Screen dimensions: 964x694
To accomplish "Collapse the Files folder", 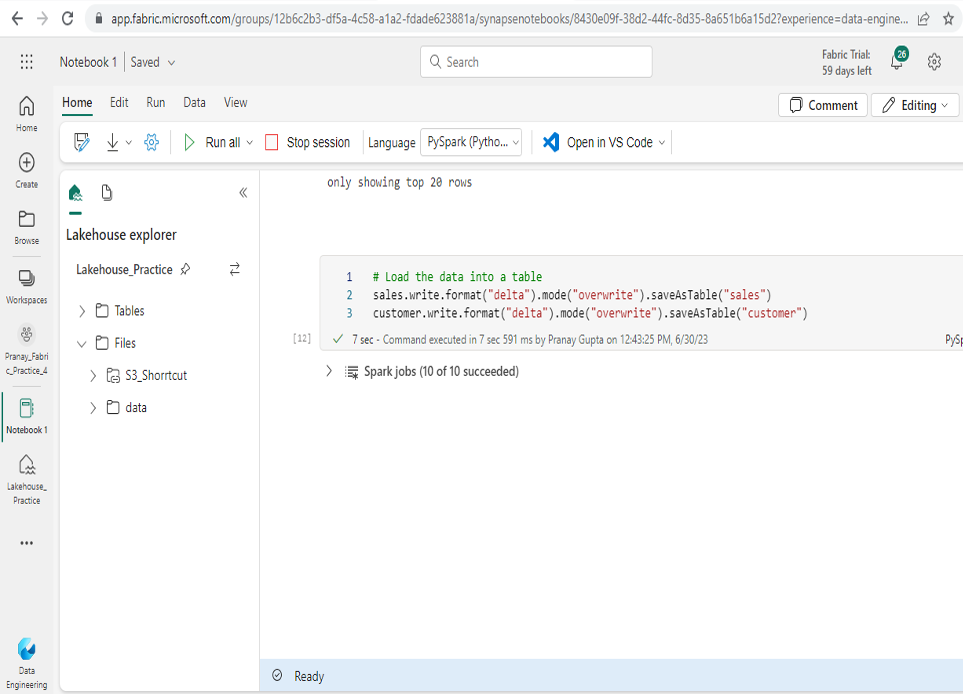I will click(82, 344).
